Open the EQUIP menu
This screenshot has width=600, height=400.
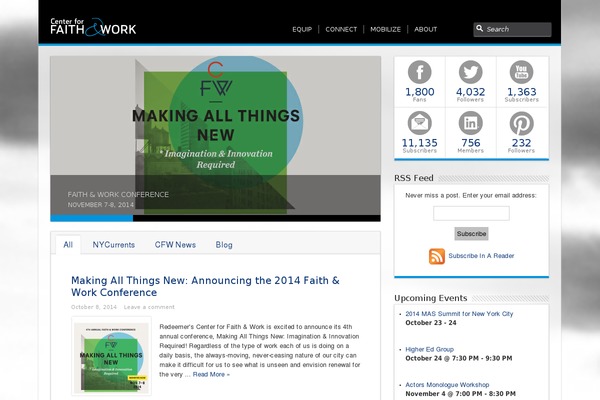tap(302, 29)
